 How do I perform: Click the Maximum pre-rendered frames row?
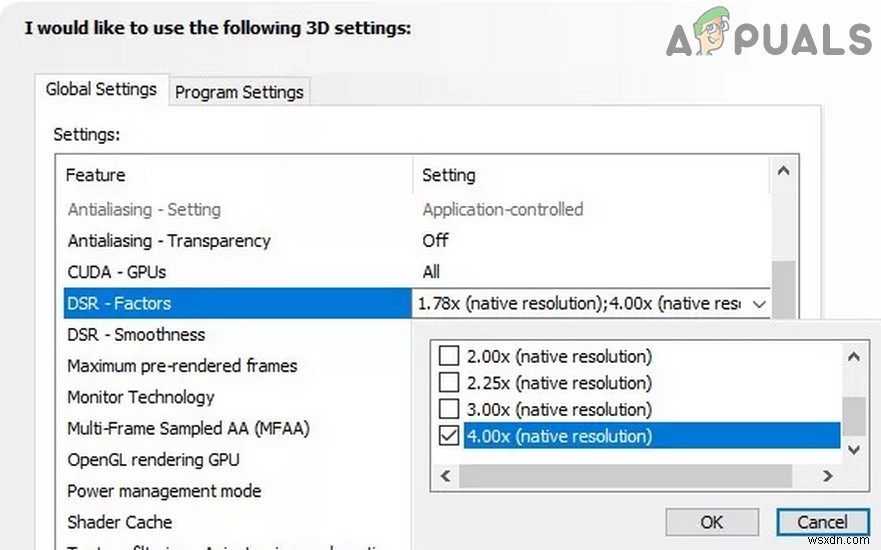pyautogui.click(x=182, y=366)
